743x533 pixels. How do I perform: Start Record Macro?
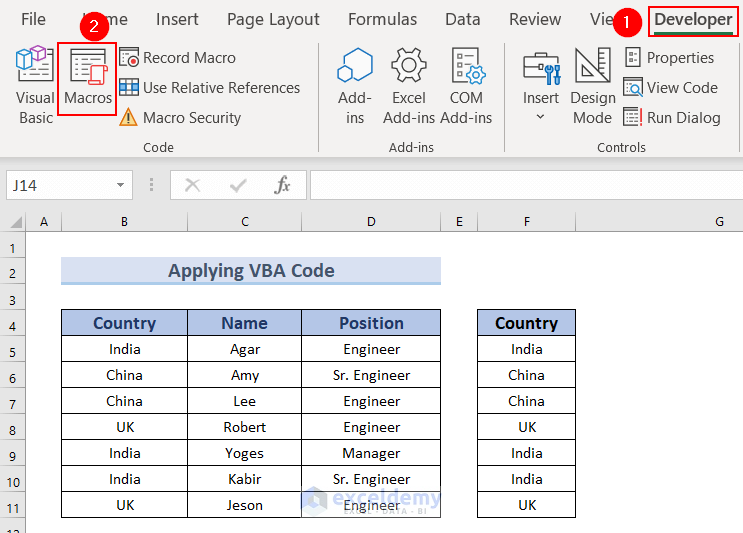tap(178, 58)
